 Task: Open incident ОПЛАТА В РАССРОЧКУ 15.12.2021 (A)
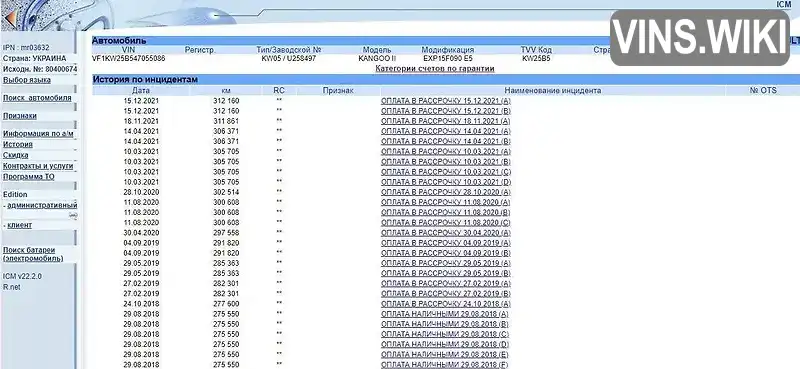445,101
